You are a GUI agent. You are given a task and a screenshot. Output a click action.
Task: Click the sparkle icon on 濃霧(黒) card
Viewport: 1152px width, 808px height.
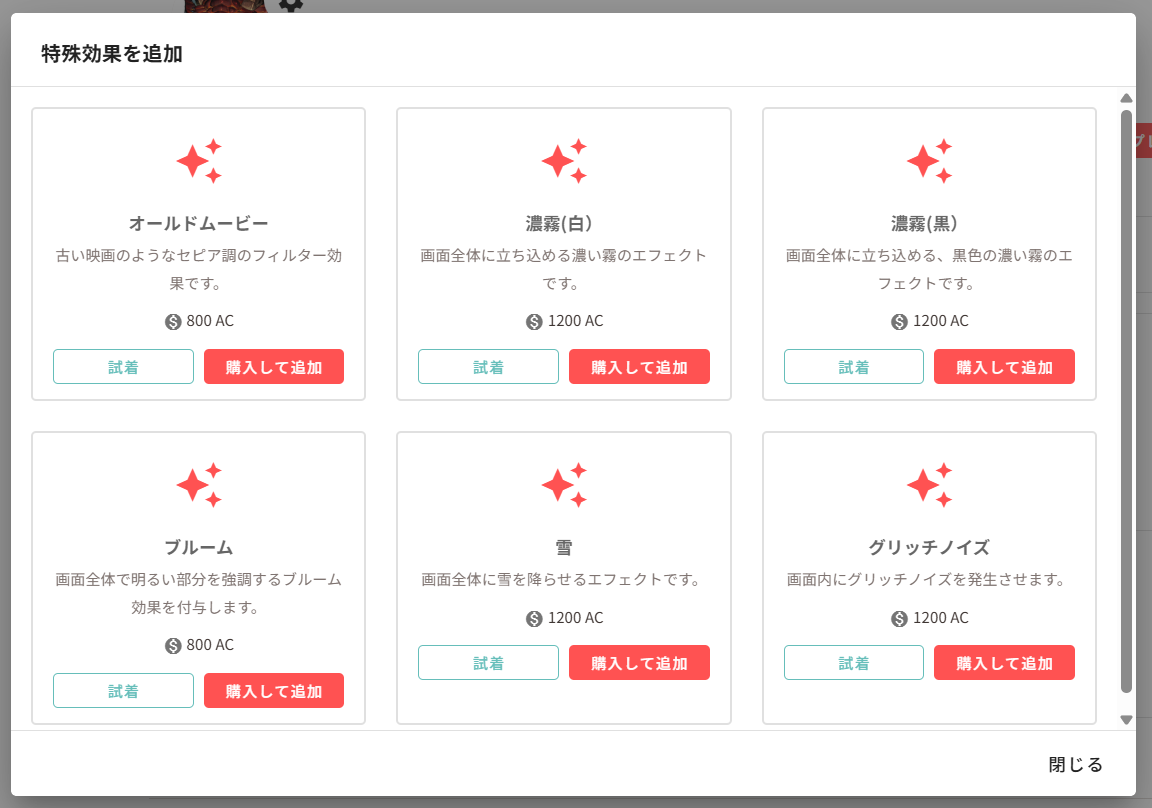pos(929,161)
